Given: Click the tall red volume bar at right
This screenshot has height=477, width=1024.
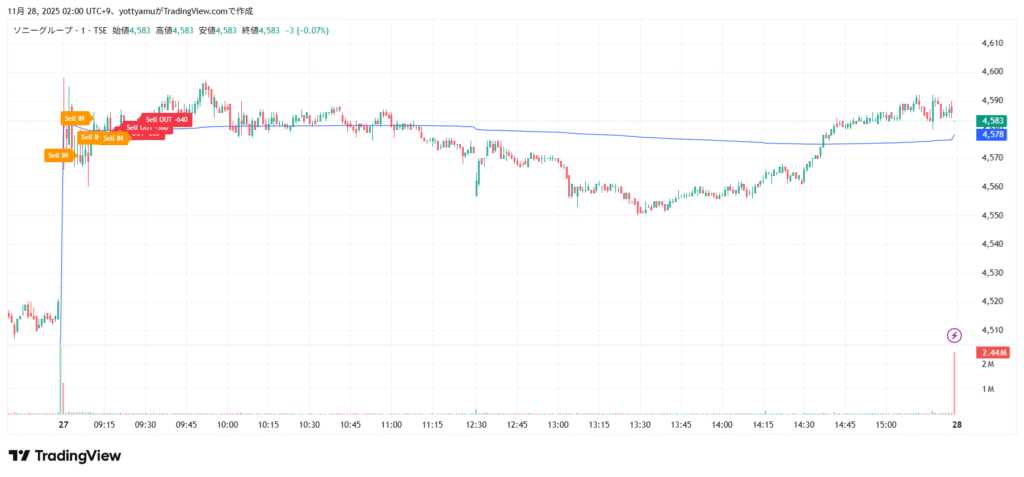Looking at the screenshot, I should [x=955, y=385].
